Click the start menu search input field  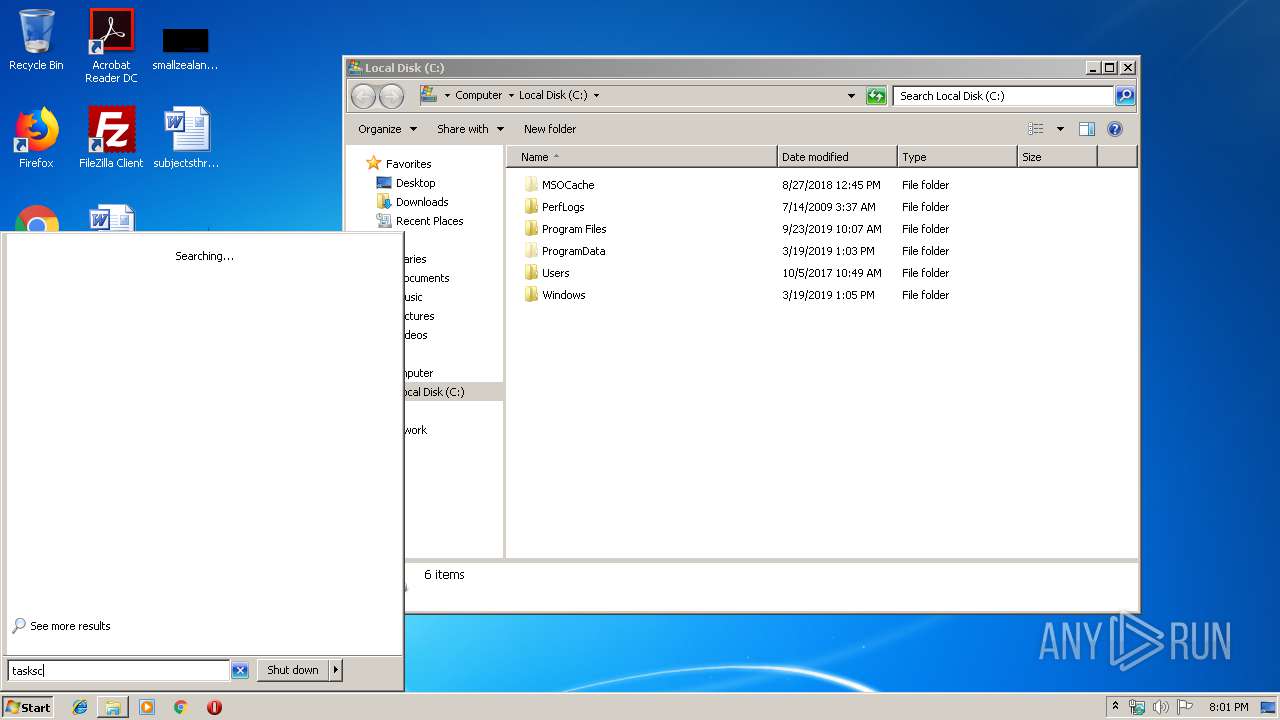click(x=119, y=671)
